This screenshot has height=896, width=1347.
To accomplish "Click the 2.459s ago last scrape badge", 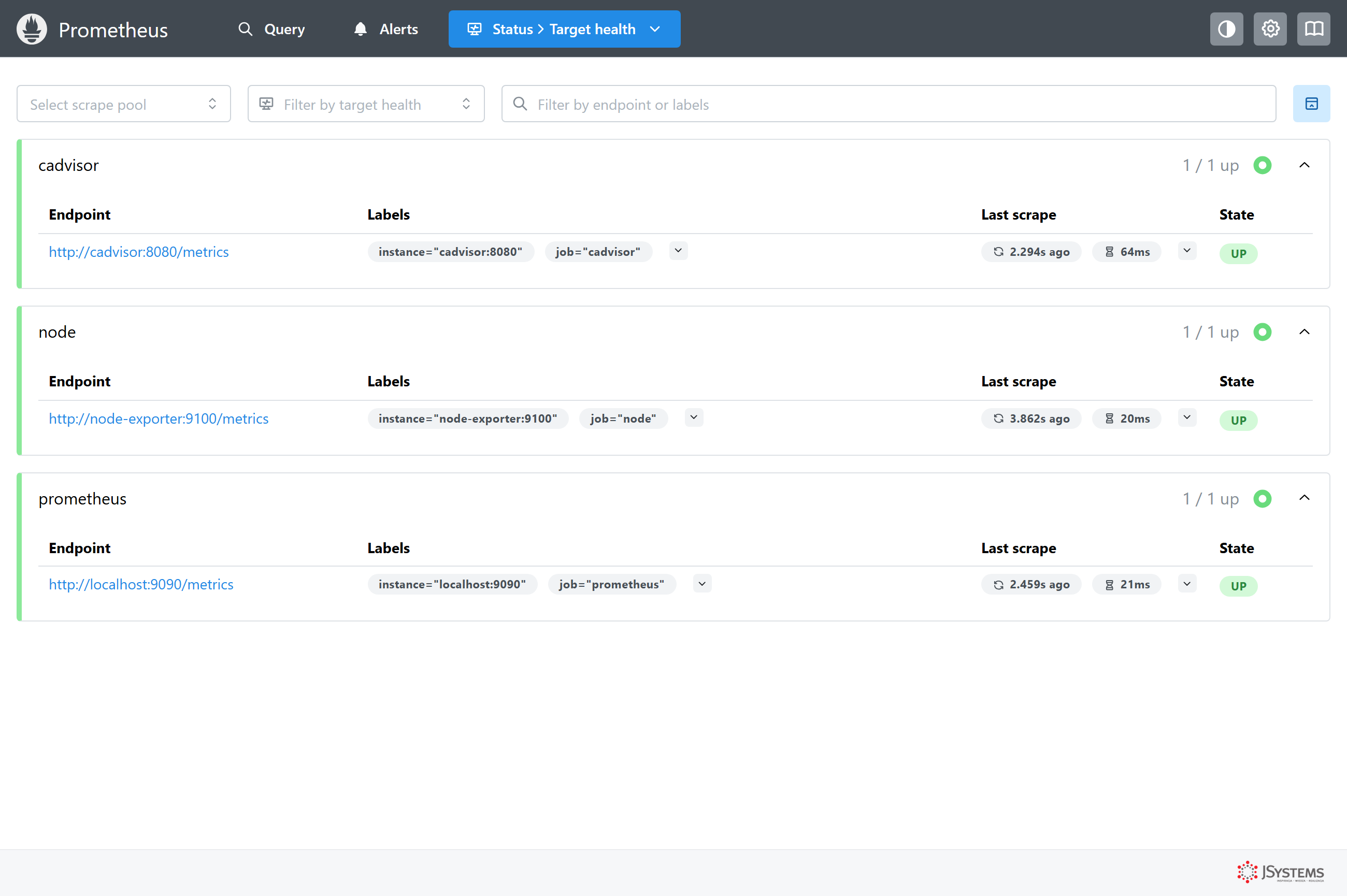I will [x=1031, y=585].
